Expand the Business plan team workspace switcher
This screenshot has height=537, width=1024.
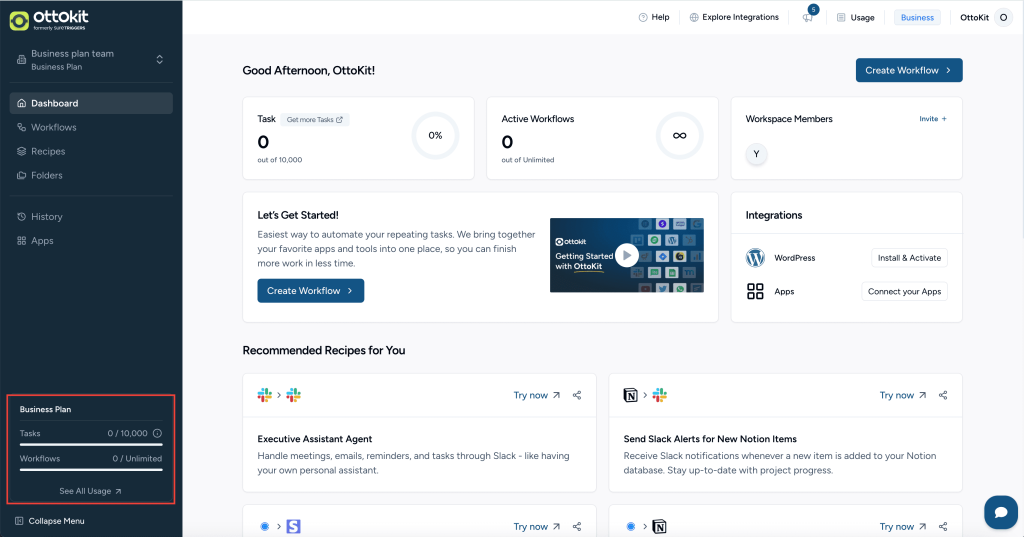pyautogui.click(x=159, y=60)
